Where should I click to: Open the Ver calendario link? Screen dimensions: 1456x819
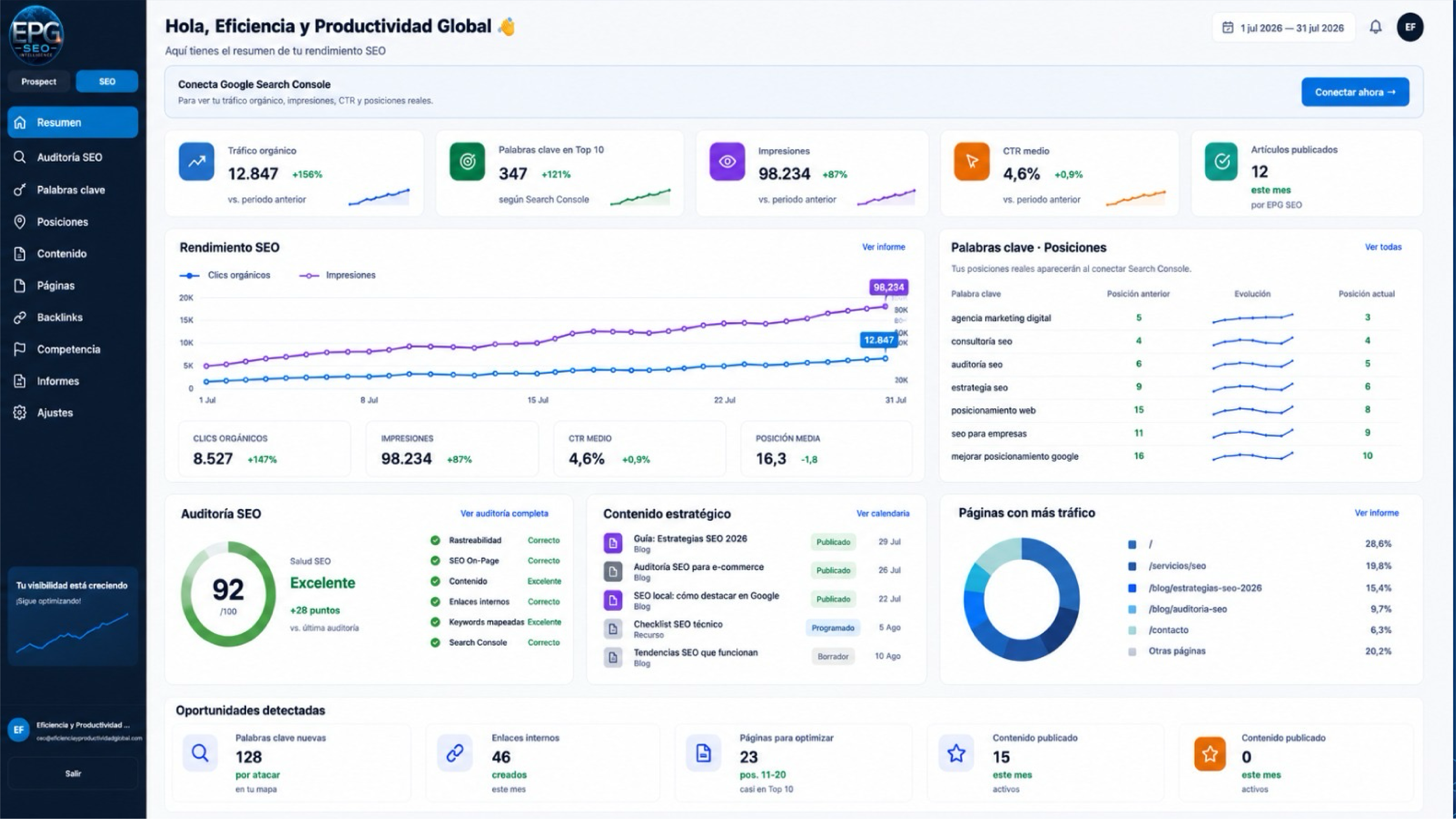[883, 513]
